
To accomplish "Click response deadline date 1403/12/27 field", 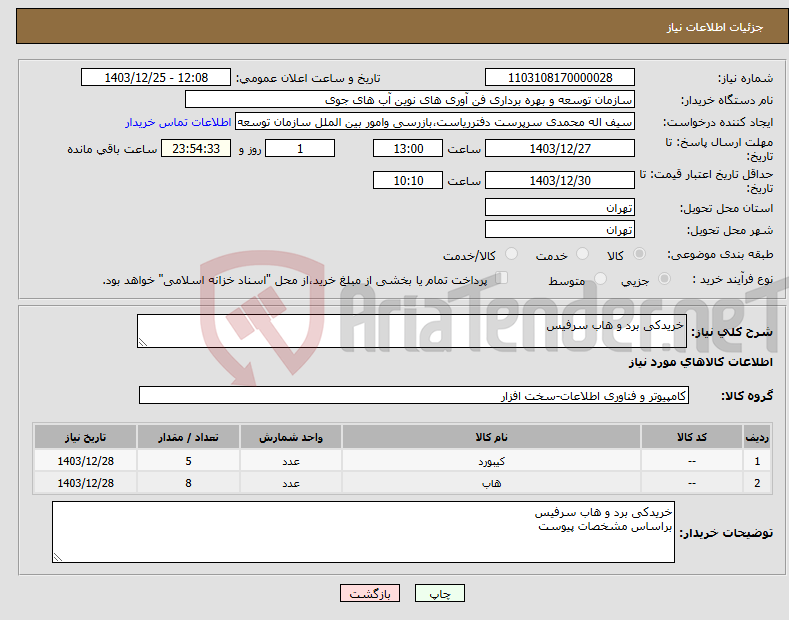I will tap(560, 148).
